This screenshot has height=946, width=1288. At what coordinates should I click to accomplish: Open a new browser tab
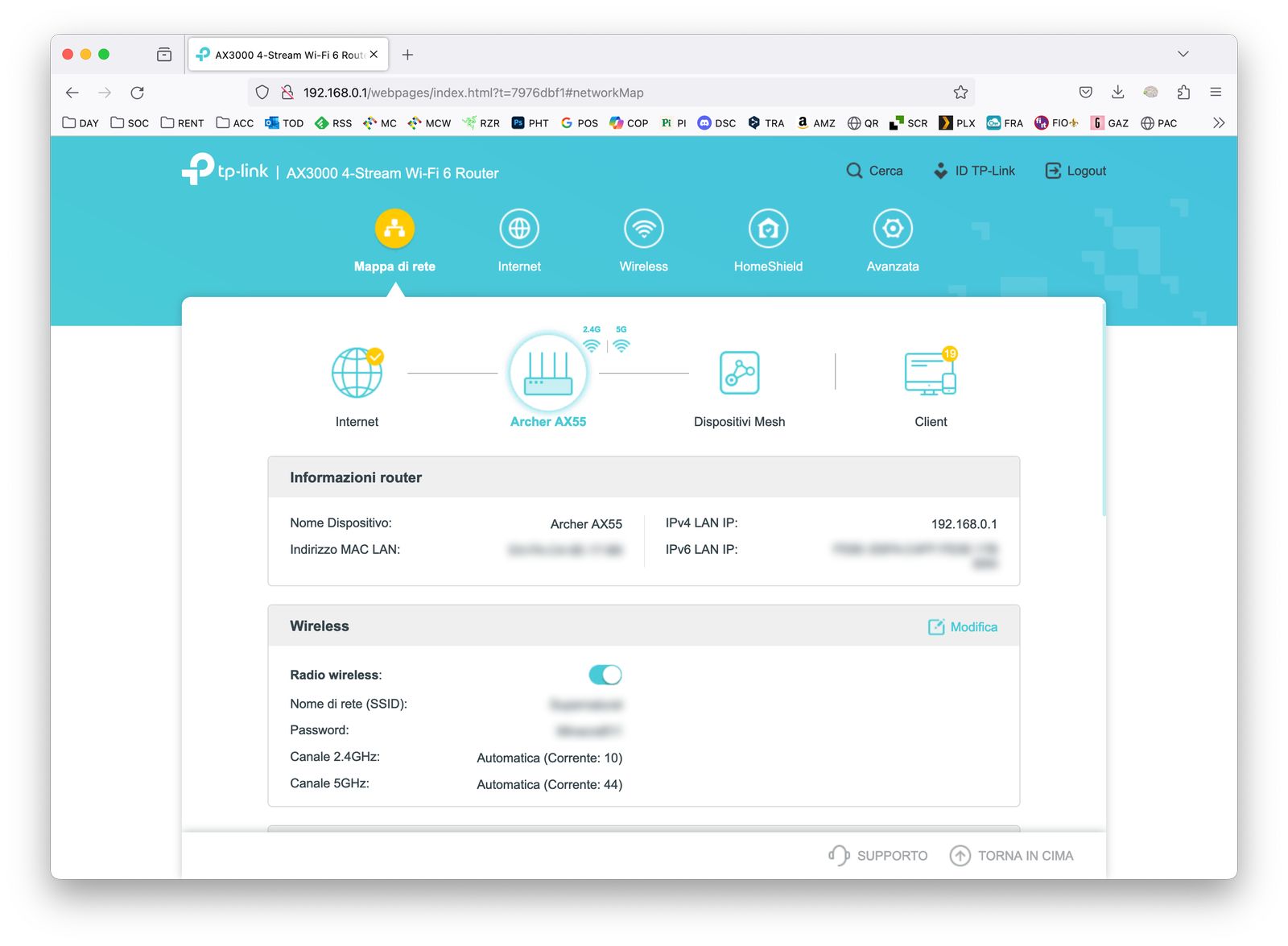[408, 55]
